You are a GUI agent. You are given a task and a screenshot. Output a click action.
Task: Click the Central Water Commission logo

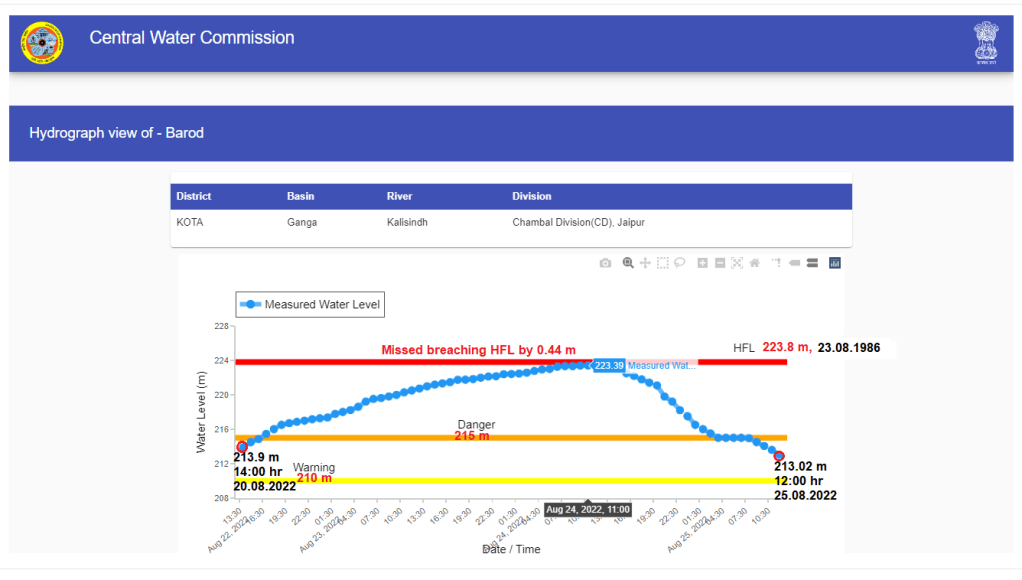pos(42,42)
